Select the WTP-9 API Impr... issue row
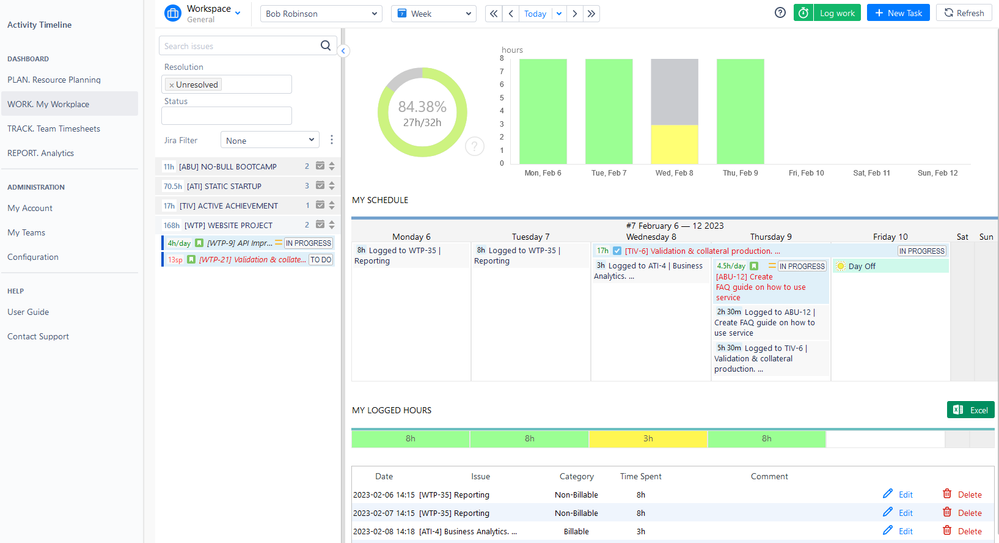This screenshot has height=543, width=999. click(x=248, y=243)
